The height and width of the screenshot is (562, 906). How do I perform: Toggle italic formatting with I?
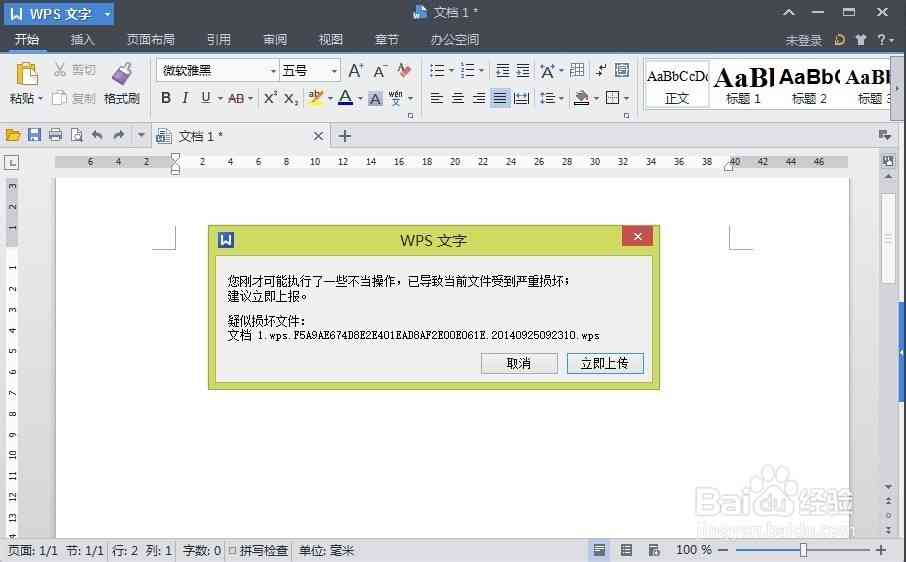tap(185, 98)
